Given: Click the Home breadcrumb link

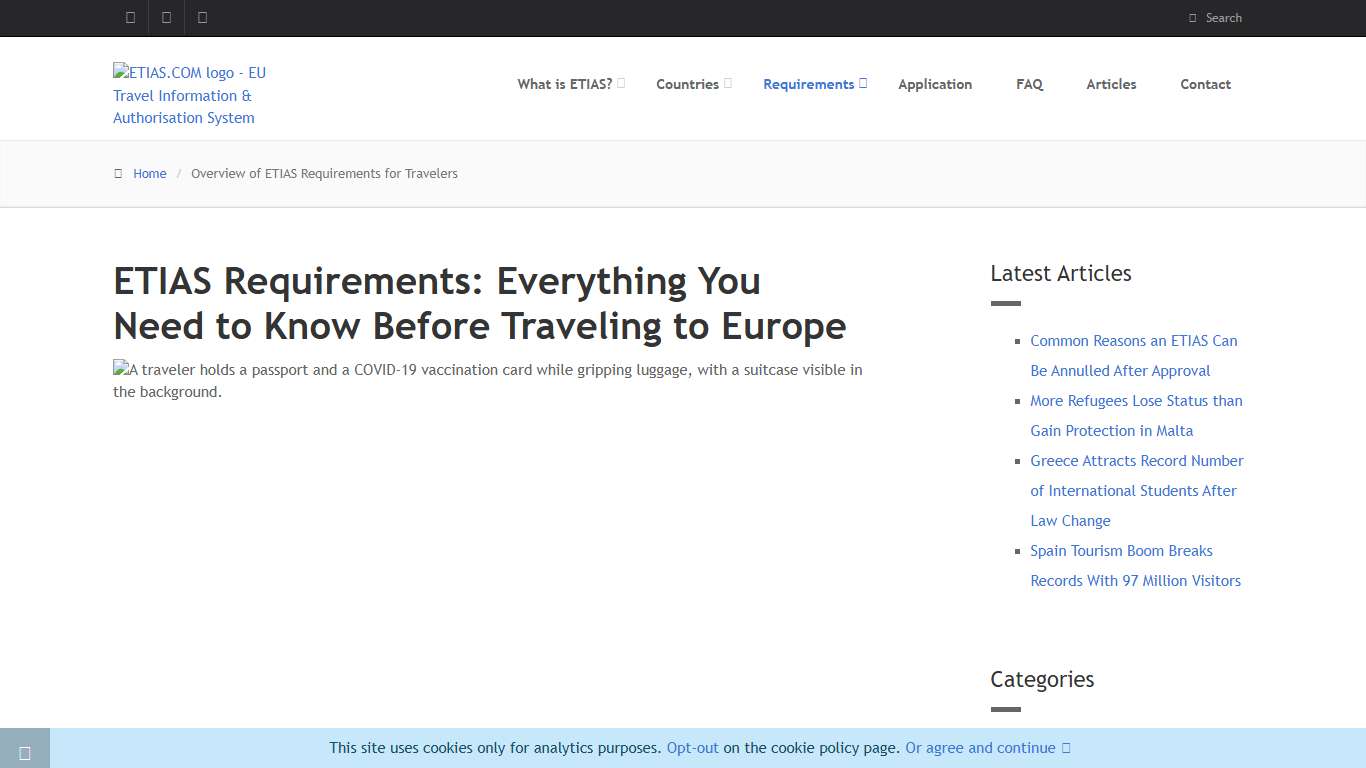Looking at the screenshot, I should coord(150,173).
